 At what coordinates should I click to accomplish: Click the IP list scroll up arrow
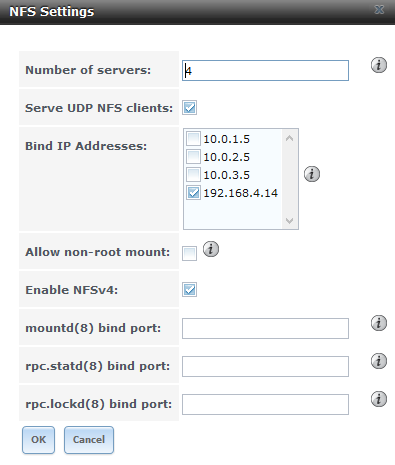point(289,138)
